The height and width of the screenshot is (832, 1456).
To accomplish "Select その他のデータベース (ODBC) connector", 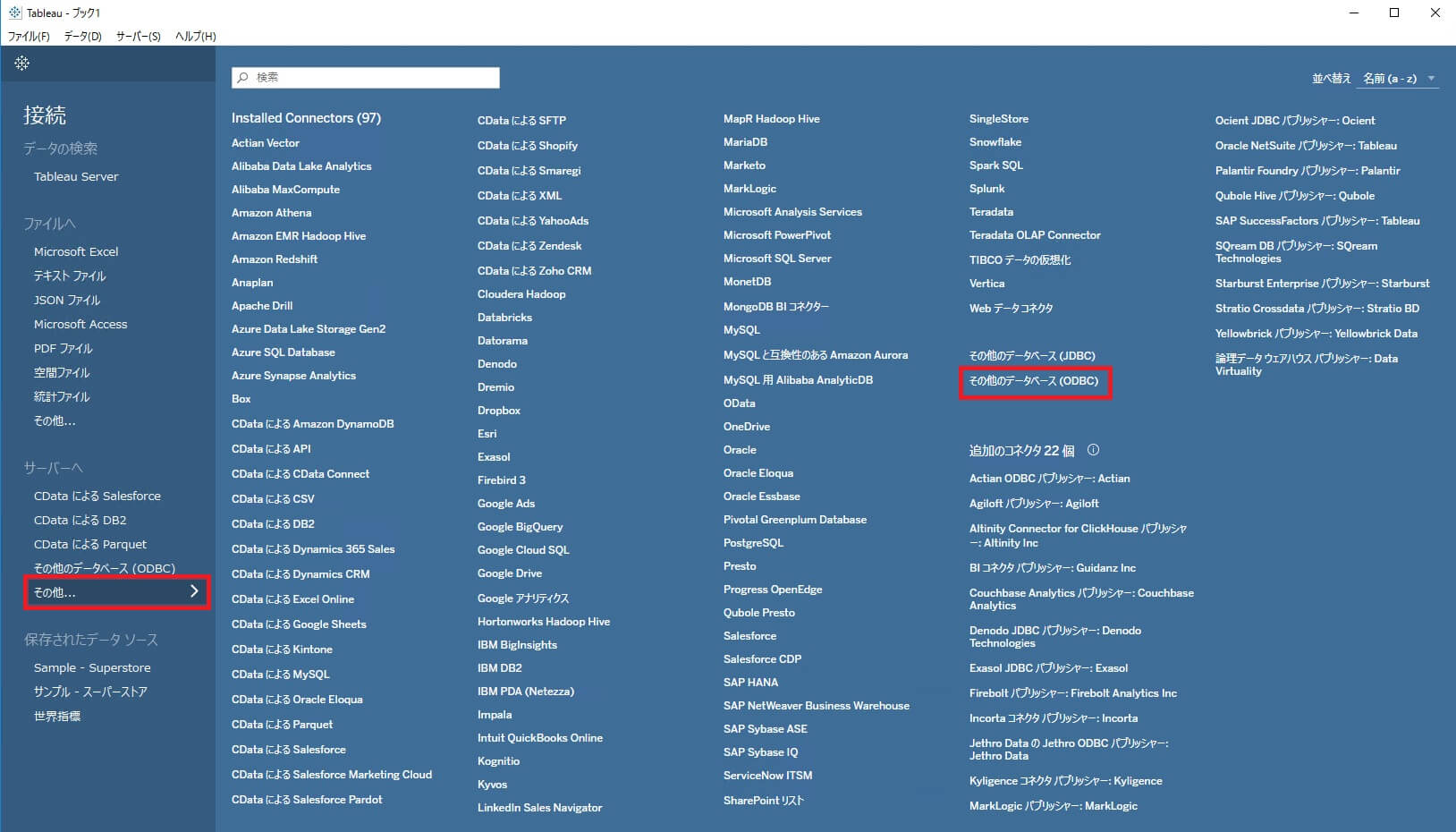I will click(1035, 380).
